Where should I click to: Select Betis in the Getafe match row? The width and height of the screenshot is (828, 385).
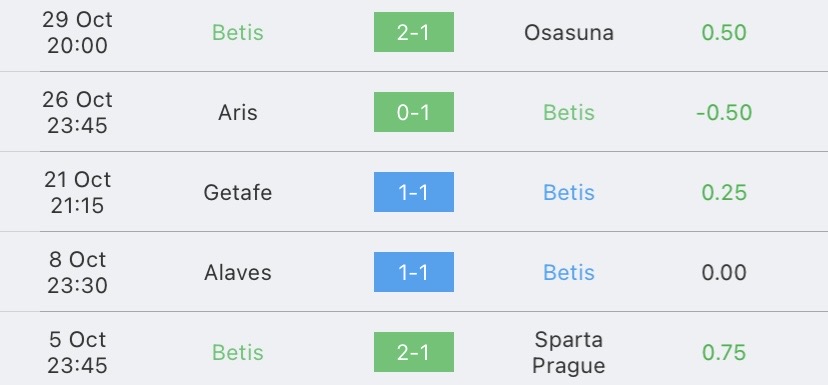point(569,192)
